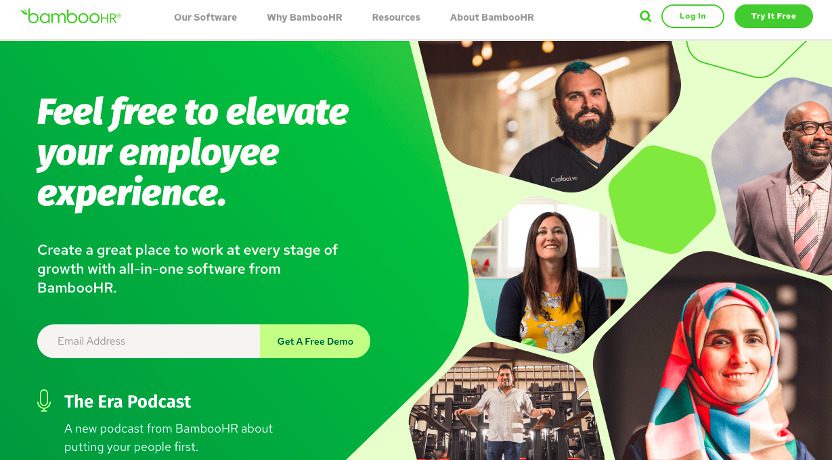Click the podcast microphone icon

point(44,401)
